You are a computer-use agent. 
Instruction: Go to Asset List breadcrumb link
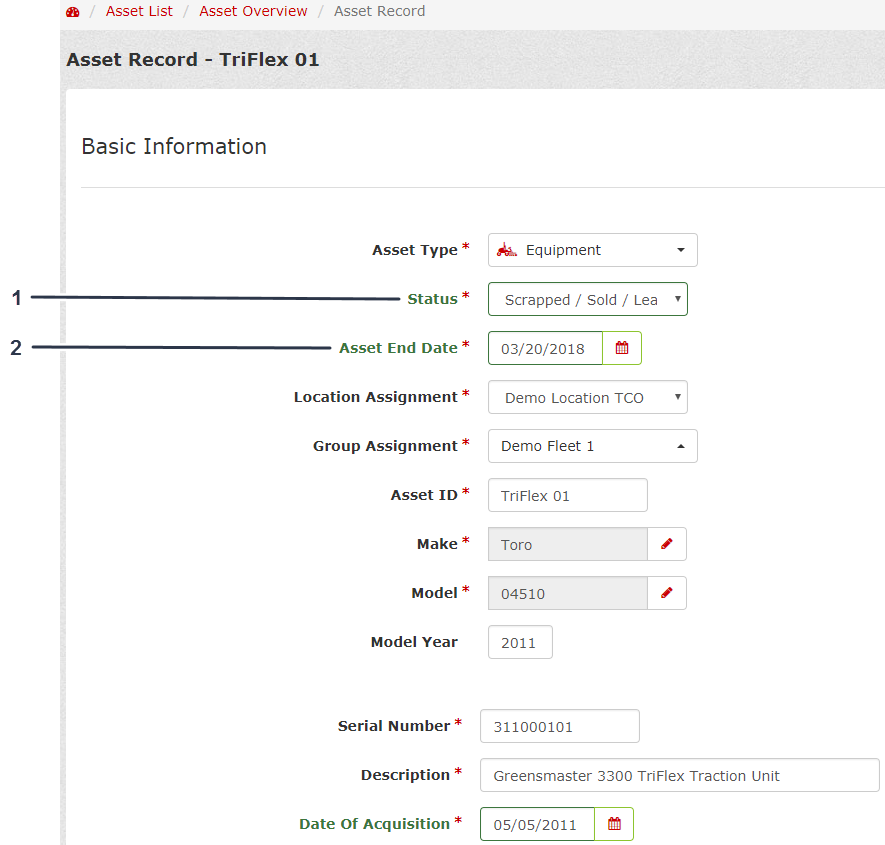click(x=139, y=11)
